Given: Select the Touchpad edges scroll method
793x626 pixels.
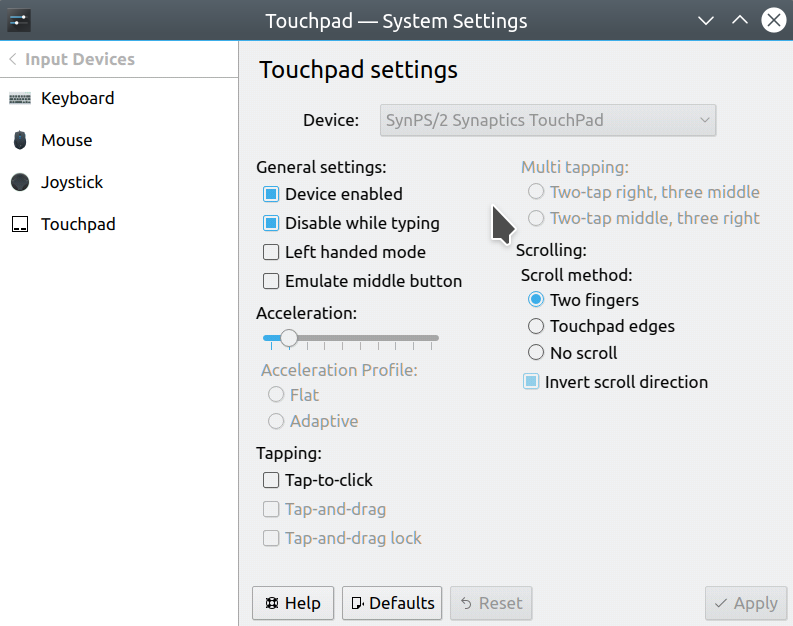Looking at the screenshot, I should pyautogui.click(x=536, y=326).
